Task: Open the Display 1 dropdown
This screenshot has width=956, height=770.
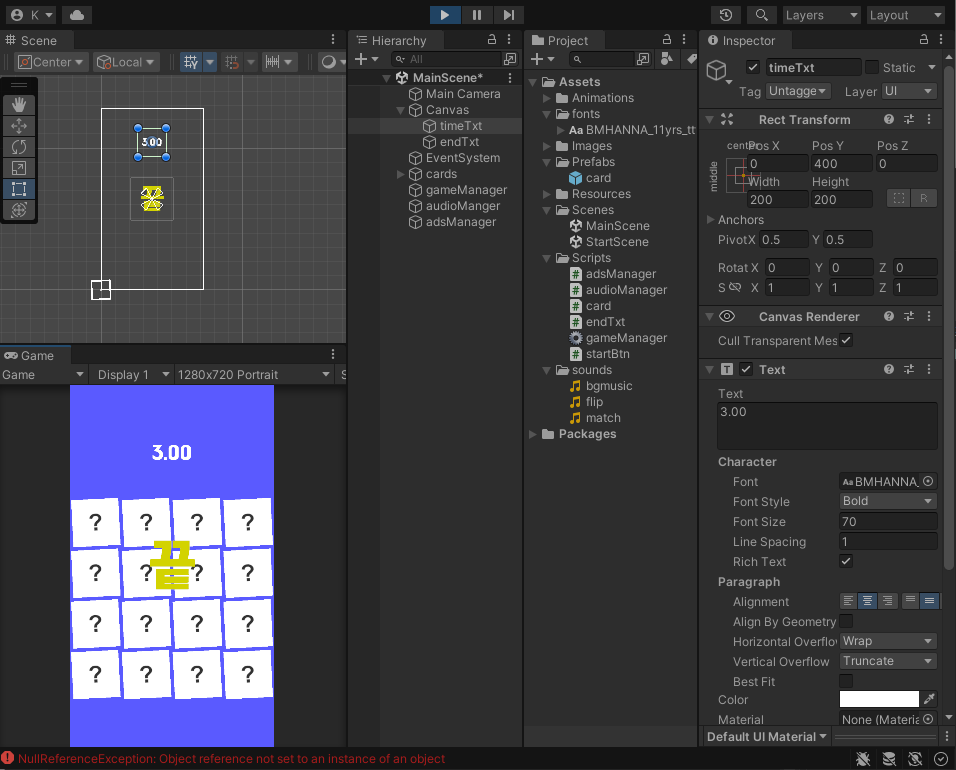Action: [x=133, y=374]
